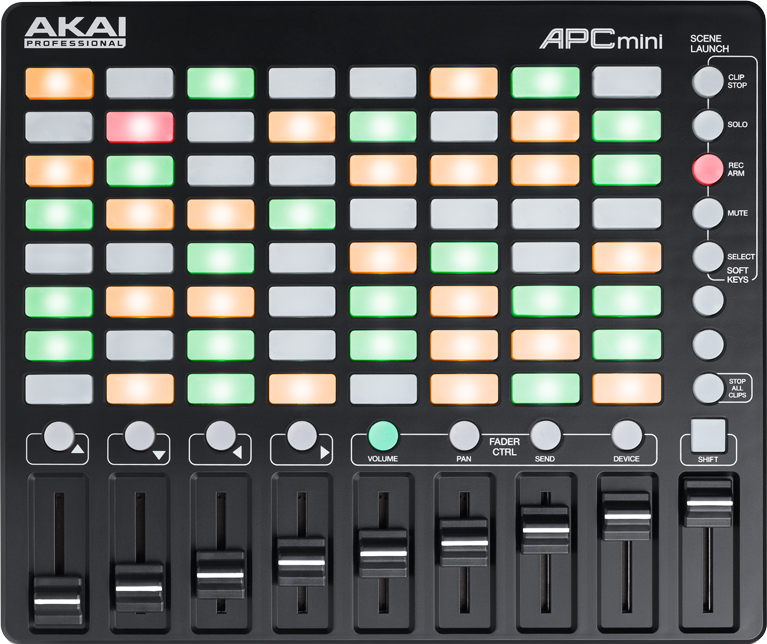Click the second fader cap under down arrow
This screenshot has width=767, height=644.
pyautogui.click(x=139, y=588)
